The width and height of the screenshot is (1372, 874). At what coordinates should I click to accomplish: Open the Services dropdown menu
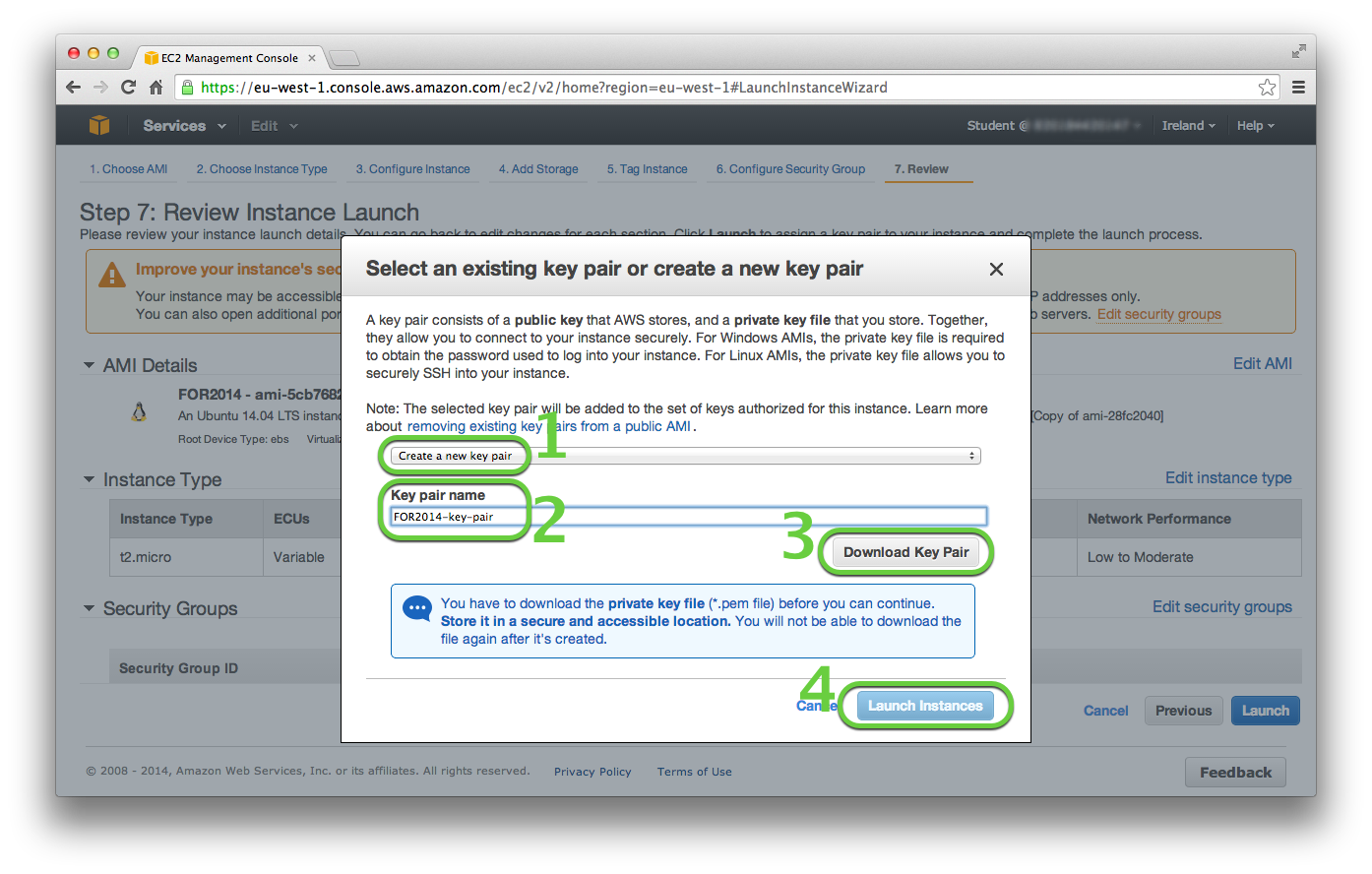(184, 125)
